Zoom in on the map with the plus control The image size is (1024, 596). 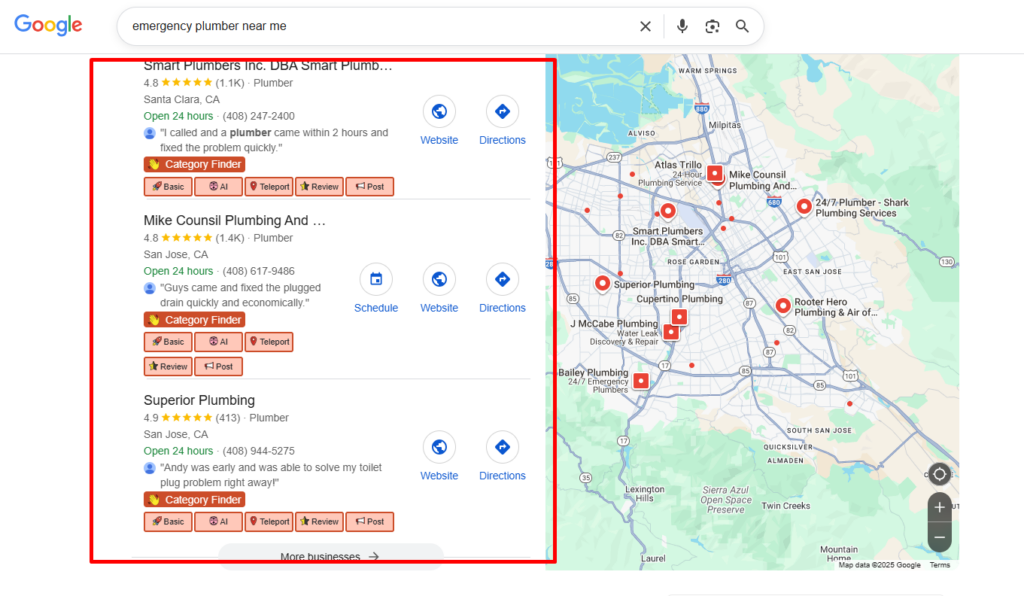tap(938, 507)
